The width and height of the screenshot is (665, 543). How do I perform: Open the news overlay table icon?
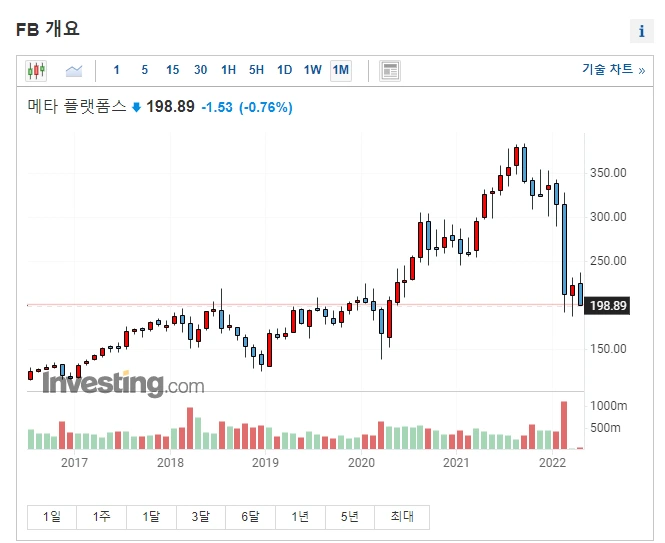[389, 70]
